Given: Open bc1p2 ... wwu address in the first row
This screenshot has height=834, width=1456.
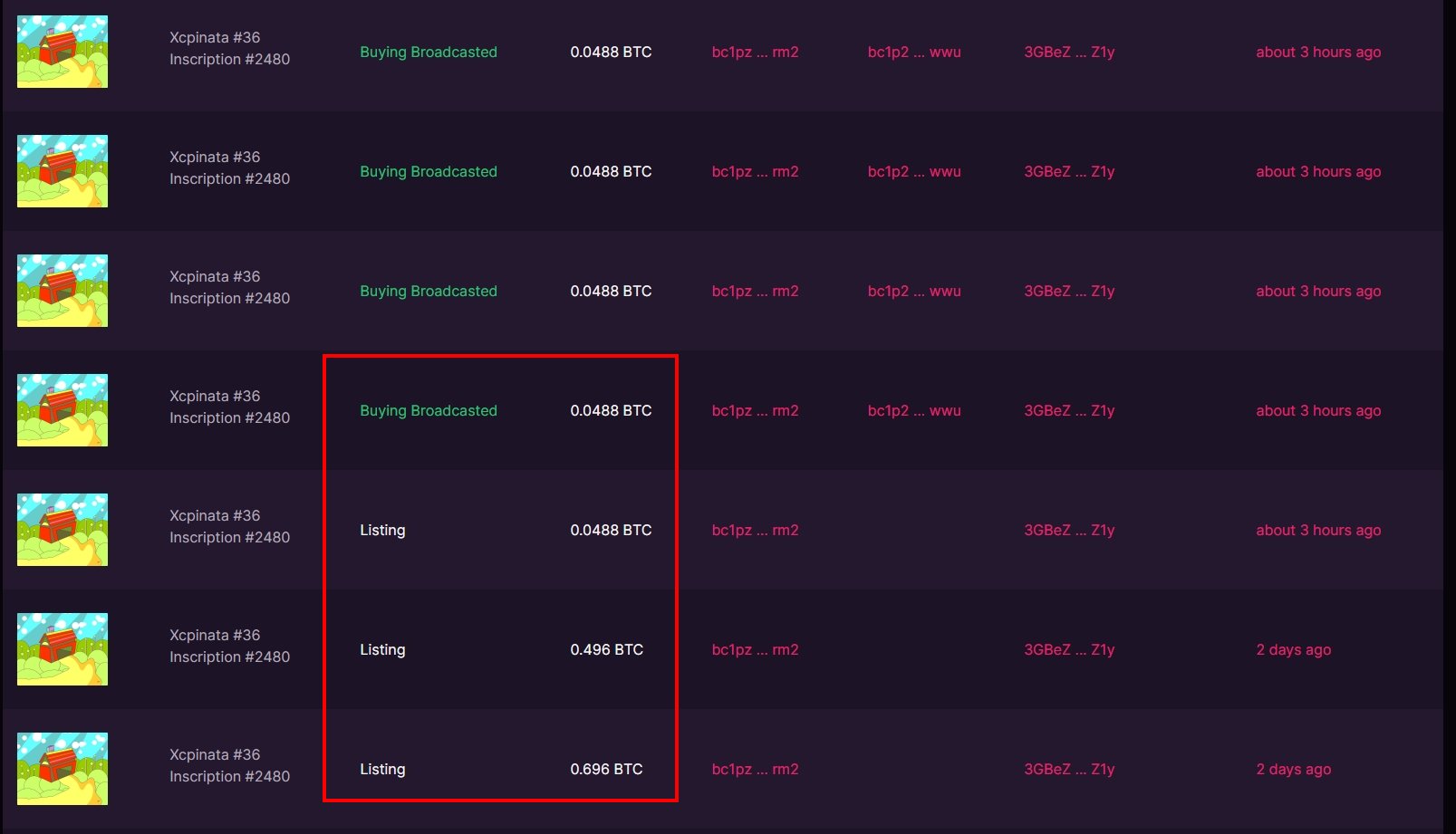Looking at the screenshot, I should (914, 52).
